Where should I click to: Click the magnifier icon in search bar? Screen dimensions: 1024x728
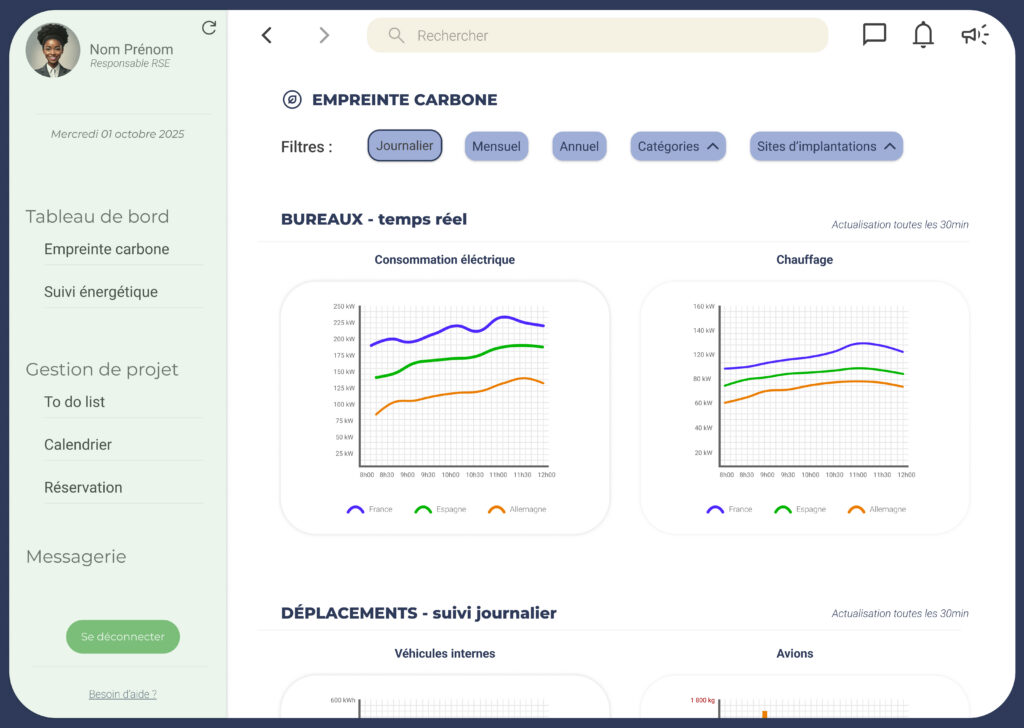(x=396, y=35)
